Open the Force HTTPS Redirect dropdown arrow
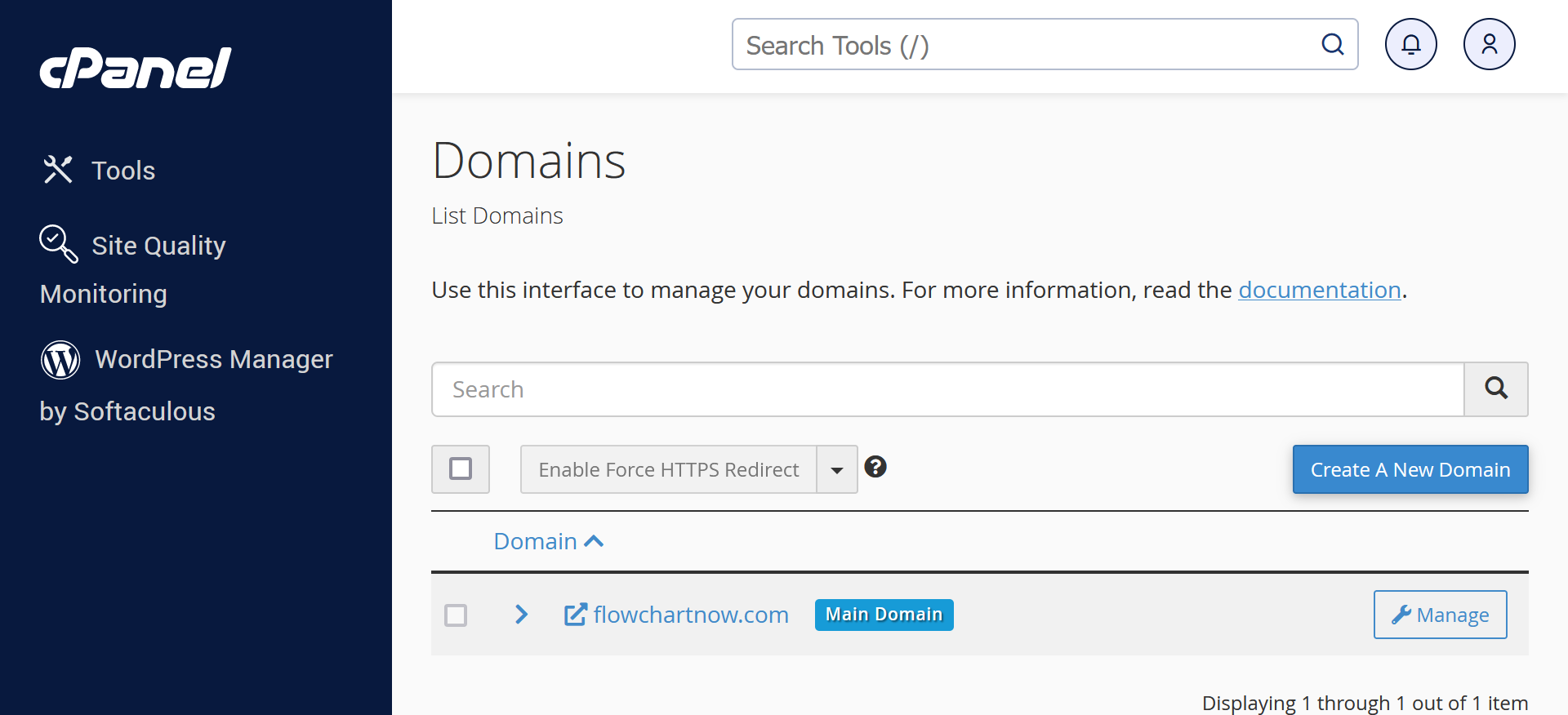Image resolution: width=1568 pixels, height=715 pixels. coord(837,469)
